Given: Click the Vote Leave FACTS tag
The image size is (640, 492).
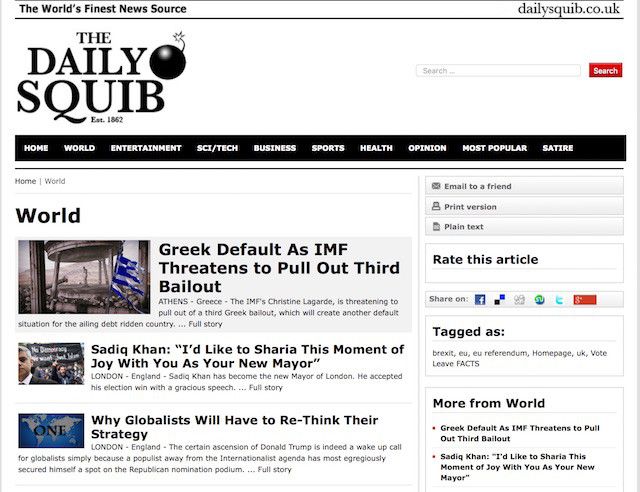Looking at the screenshot, I should click(x=520, y=358).
